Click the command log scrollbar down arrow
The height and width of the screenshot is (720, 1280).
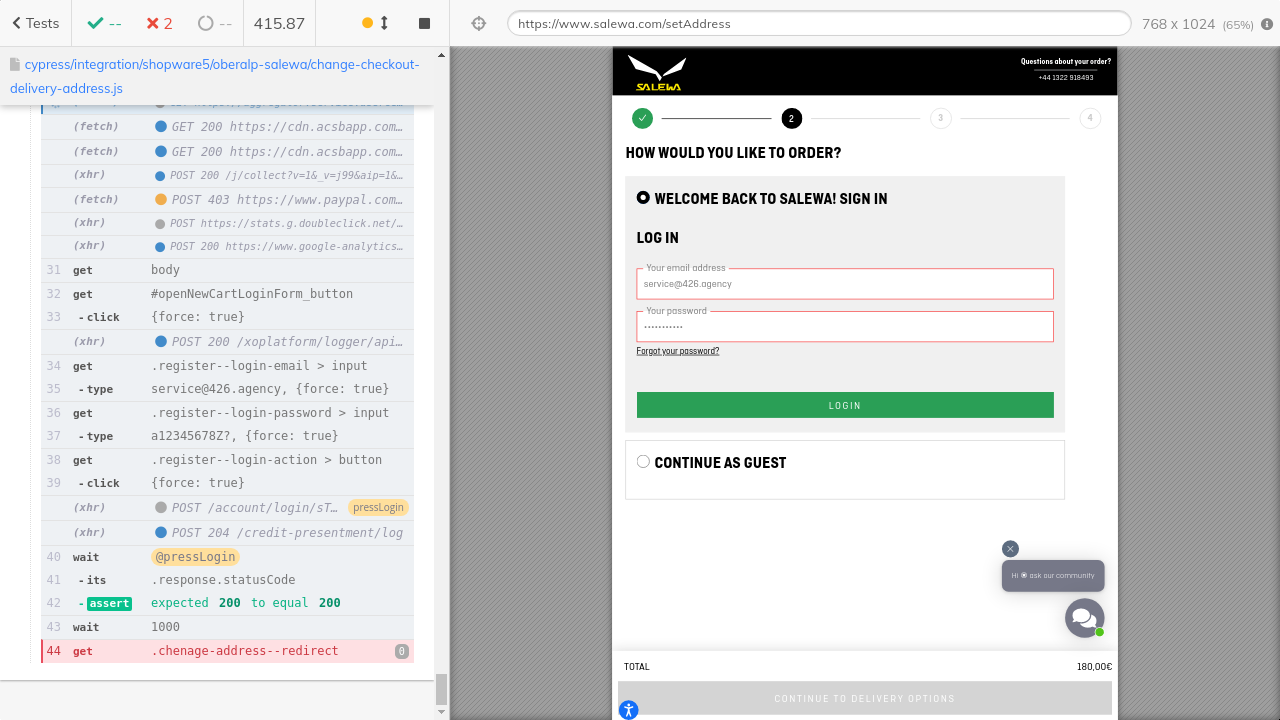pos(442,712)
